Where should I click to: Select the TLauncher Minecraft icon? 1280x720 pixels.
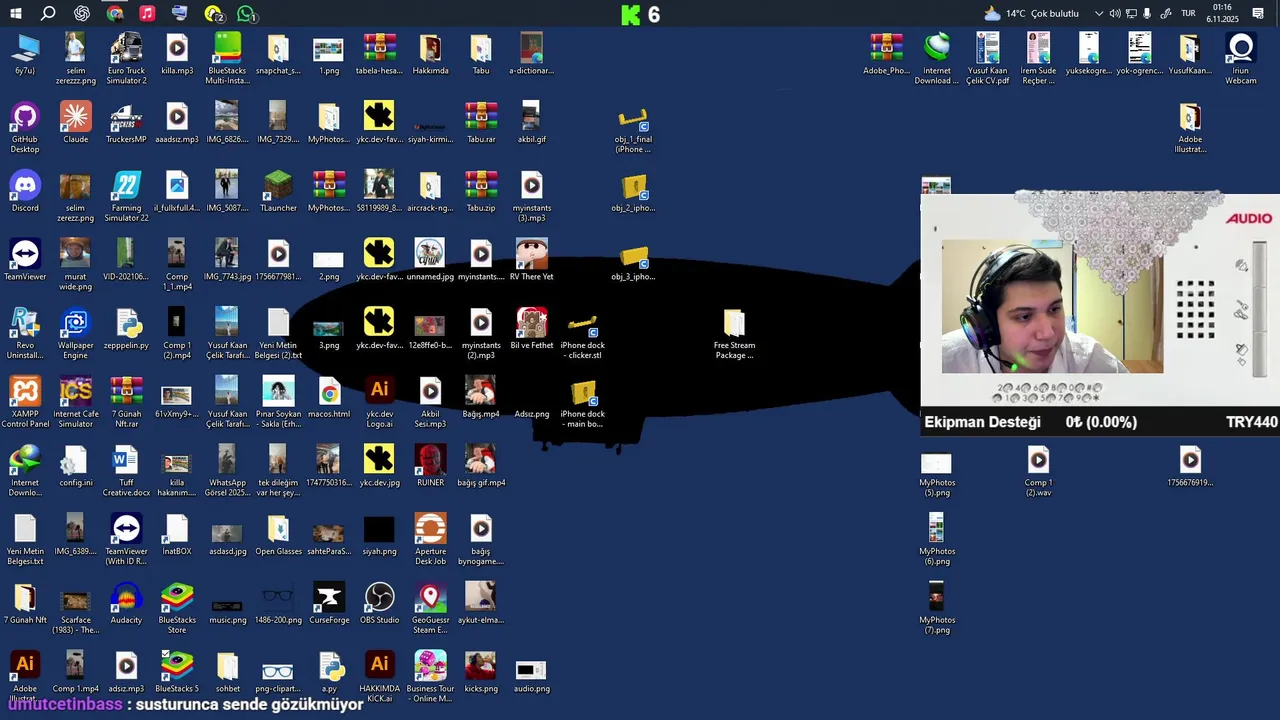click(x=278, y=192)
